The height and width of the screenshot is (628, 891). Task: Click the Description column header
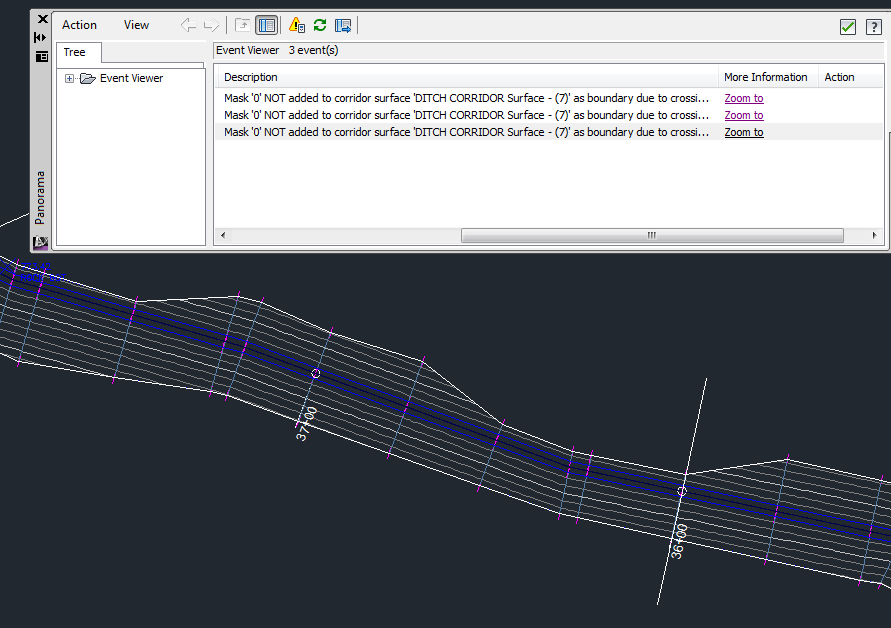pos(251,77)
